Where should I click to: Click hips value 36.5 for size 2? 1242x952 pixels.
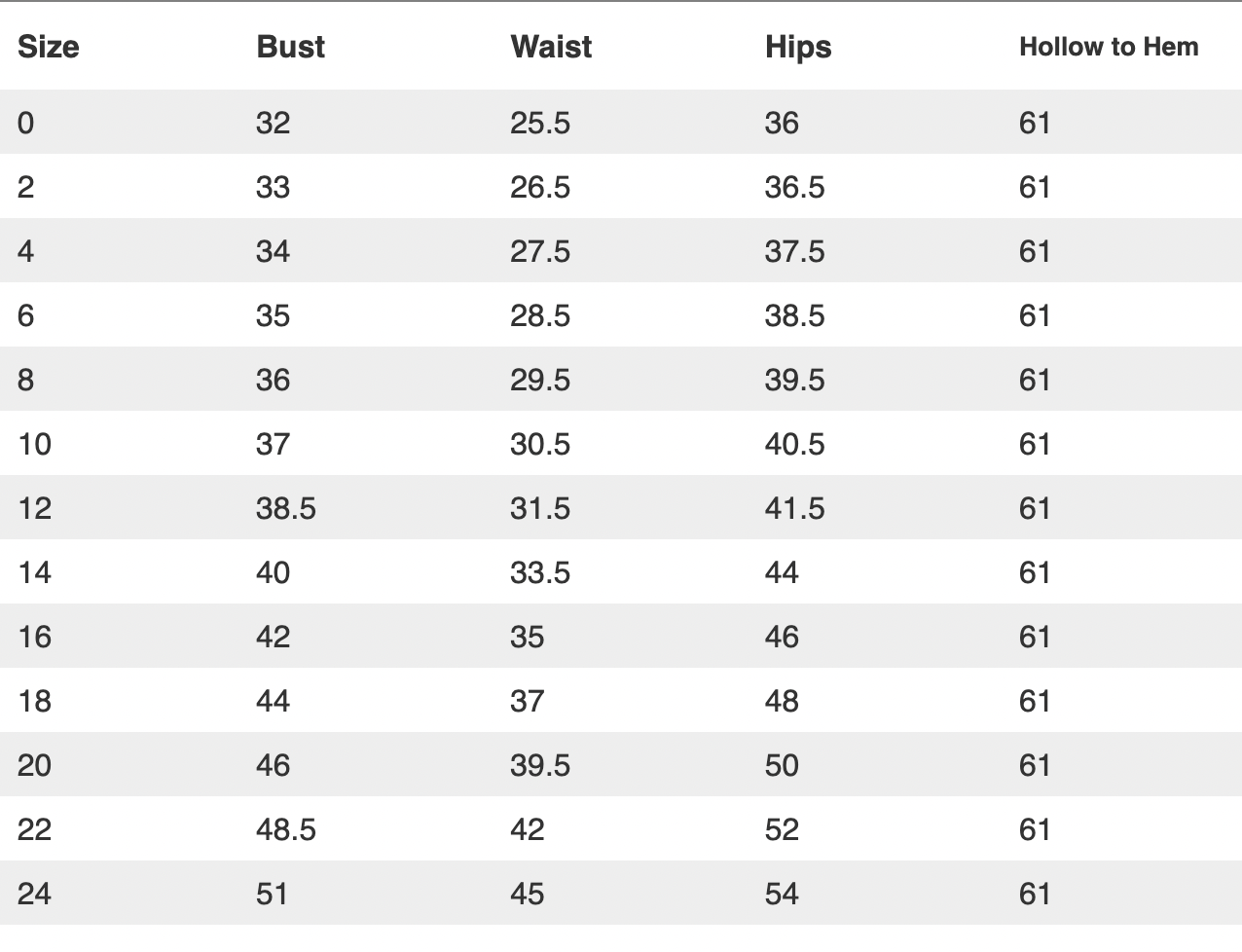(794, 187)
